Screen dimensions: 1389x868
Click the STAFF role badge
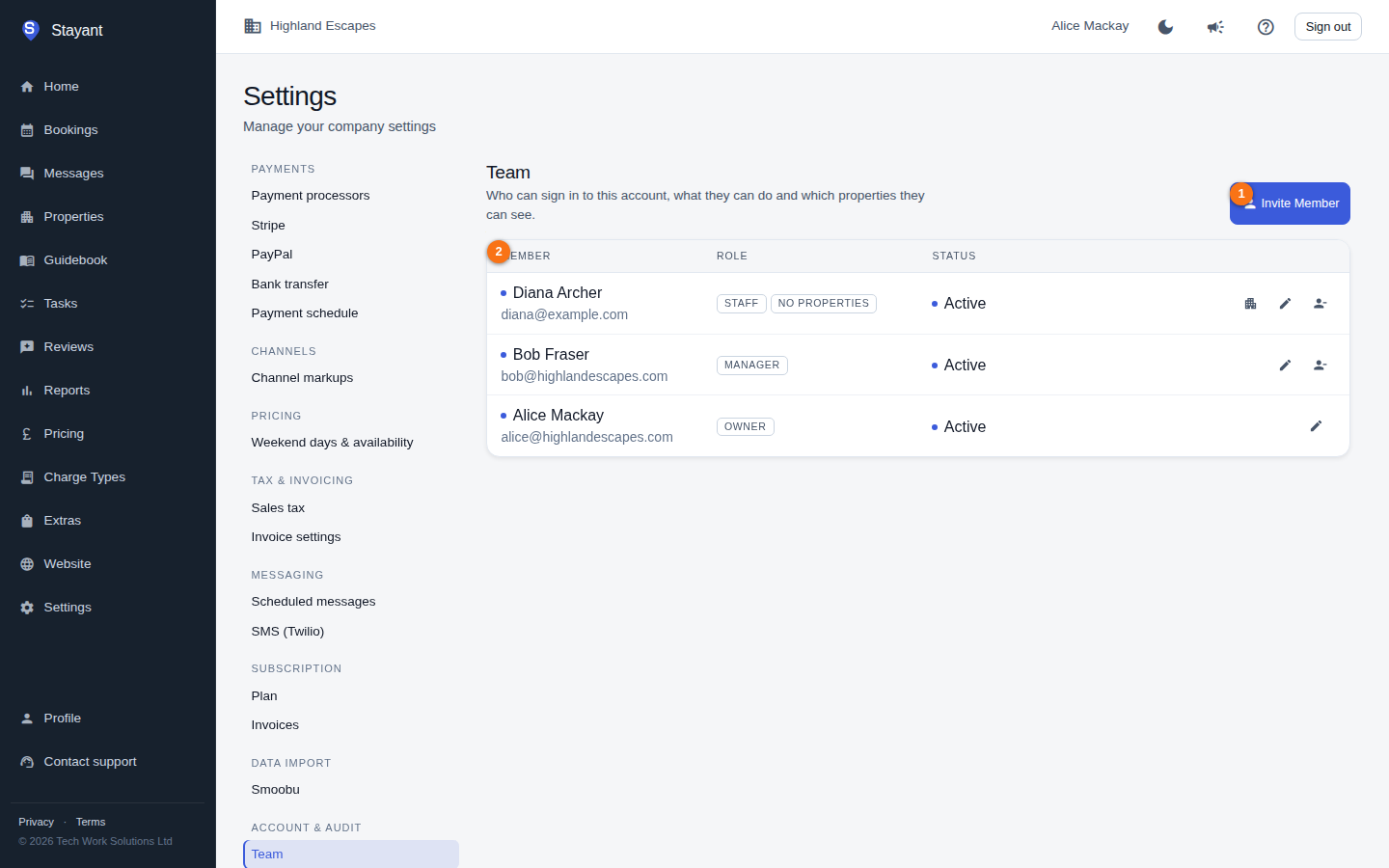pyautogui.click(x=742, y=304)
